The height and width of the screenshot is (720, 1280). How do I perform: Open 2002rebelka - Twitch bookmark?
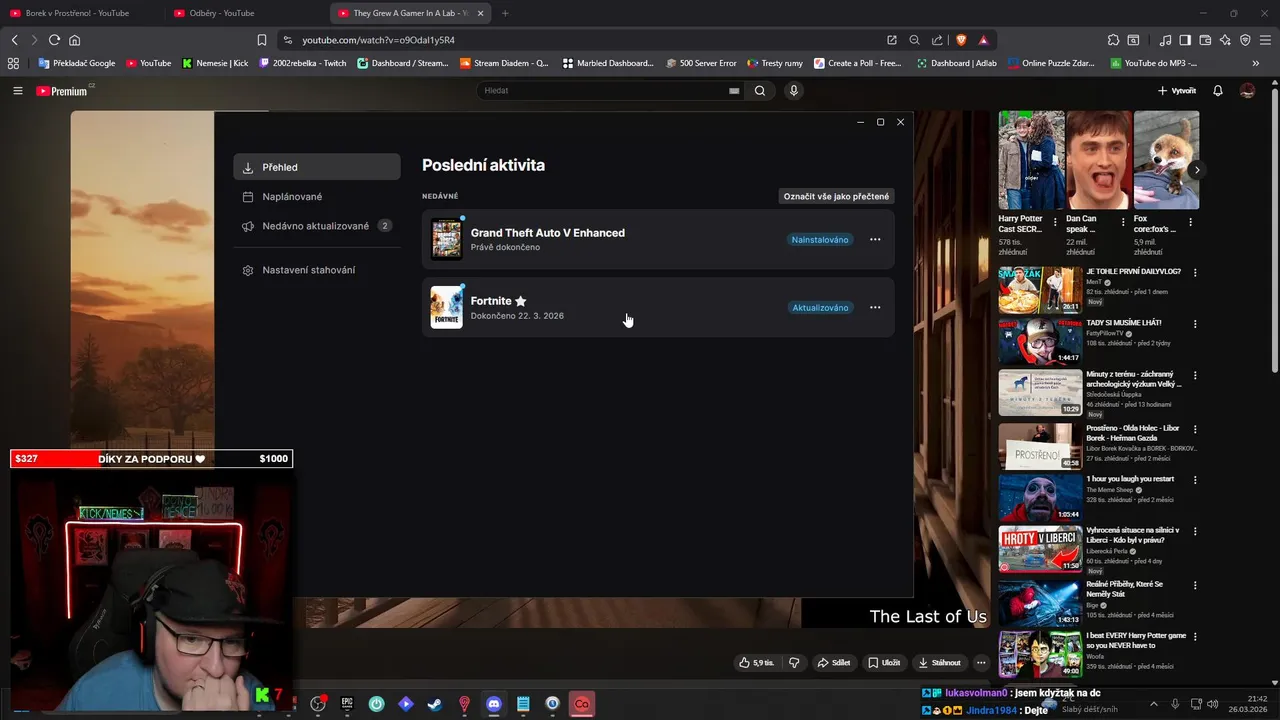tap(302, 63)
